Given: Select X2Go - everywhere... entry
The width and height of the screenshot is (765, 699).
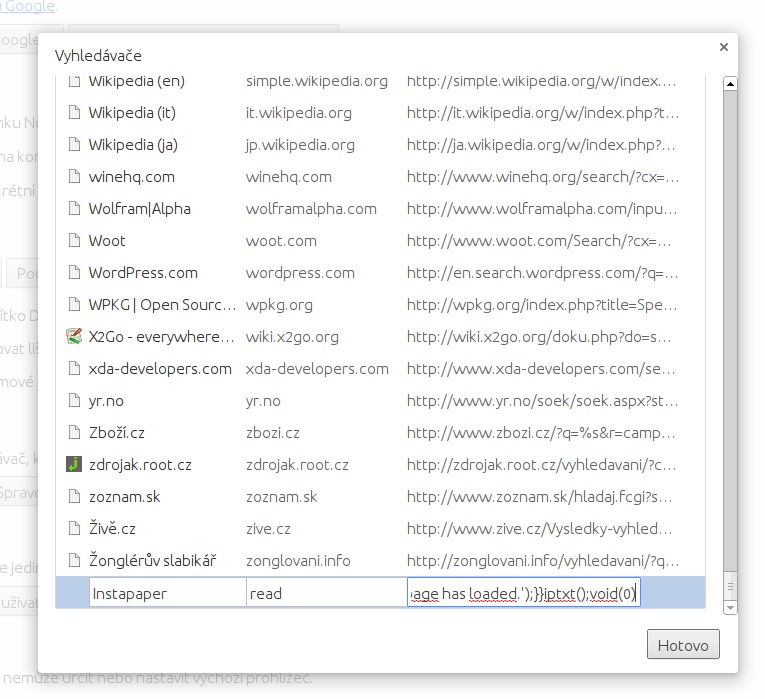Looking at the screenshot, I should 161,337.
